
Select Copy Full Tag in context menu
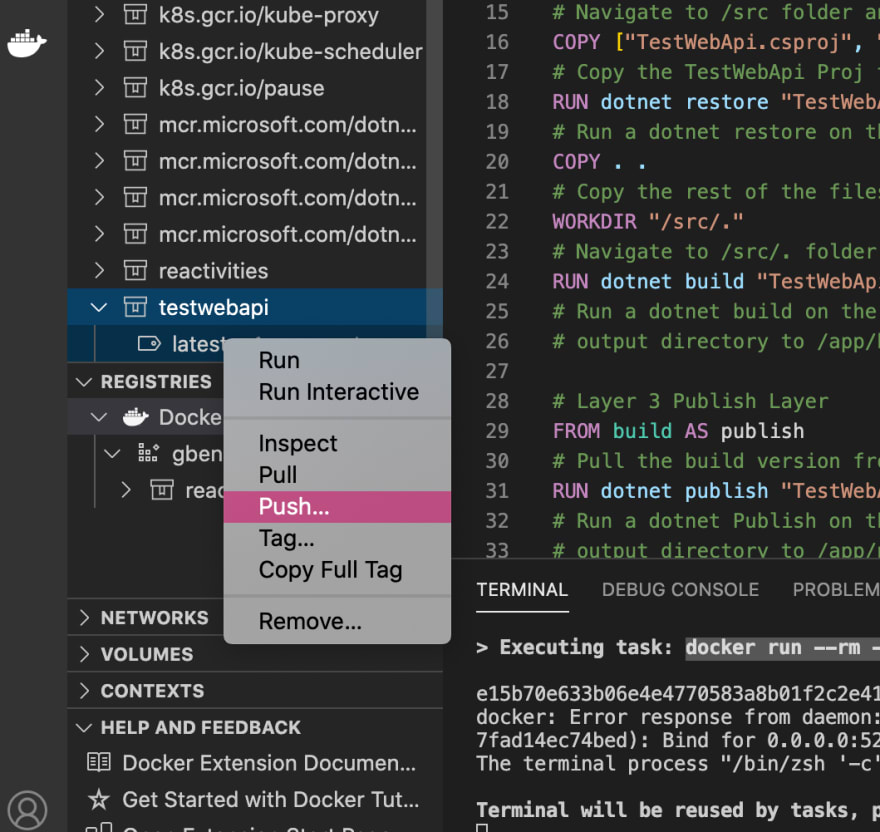point(337,570)
